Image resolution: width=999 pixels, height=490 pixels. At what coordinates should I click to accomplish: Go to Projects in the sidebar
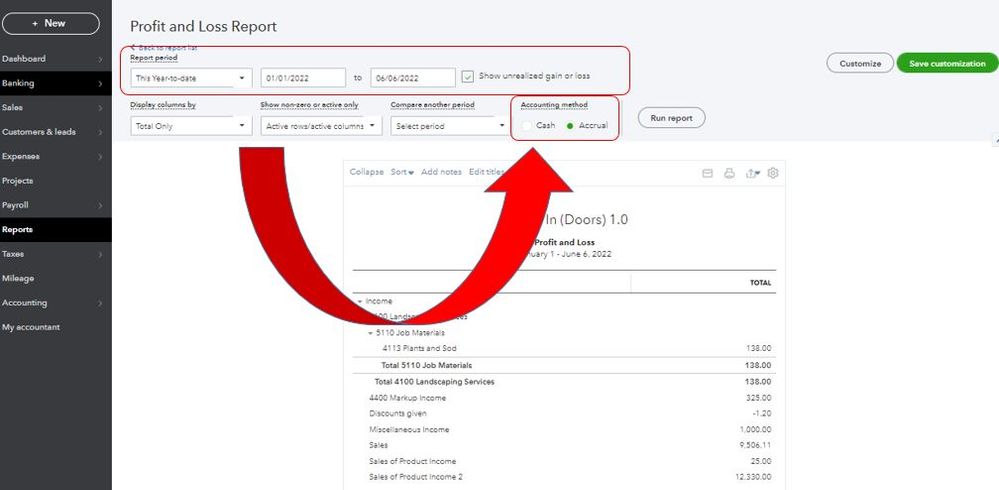[17, 181]
